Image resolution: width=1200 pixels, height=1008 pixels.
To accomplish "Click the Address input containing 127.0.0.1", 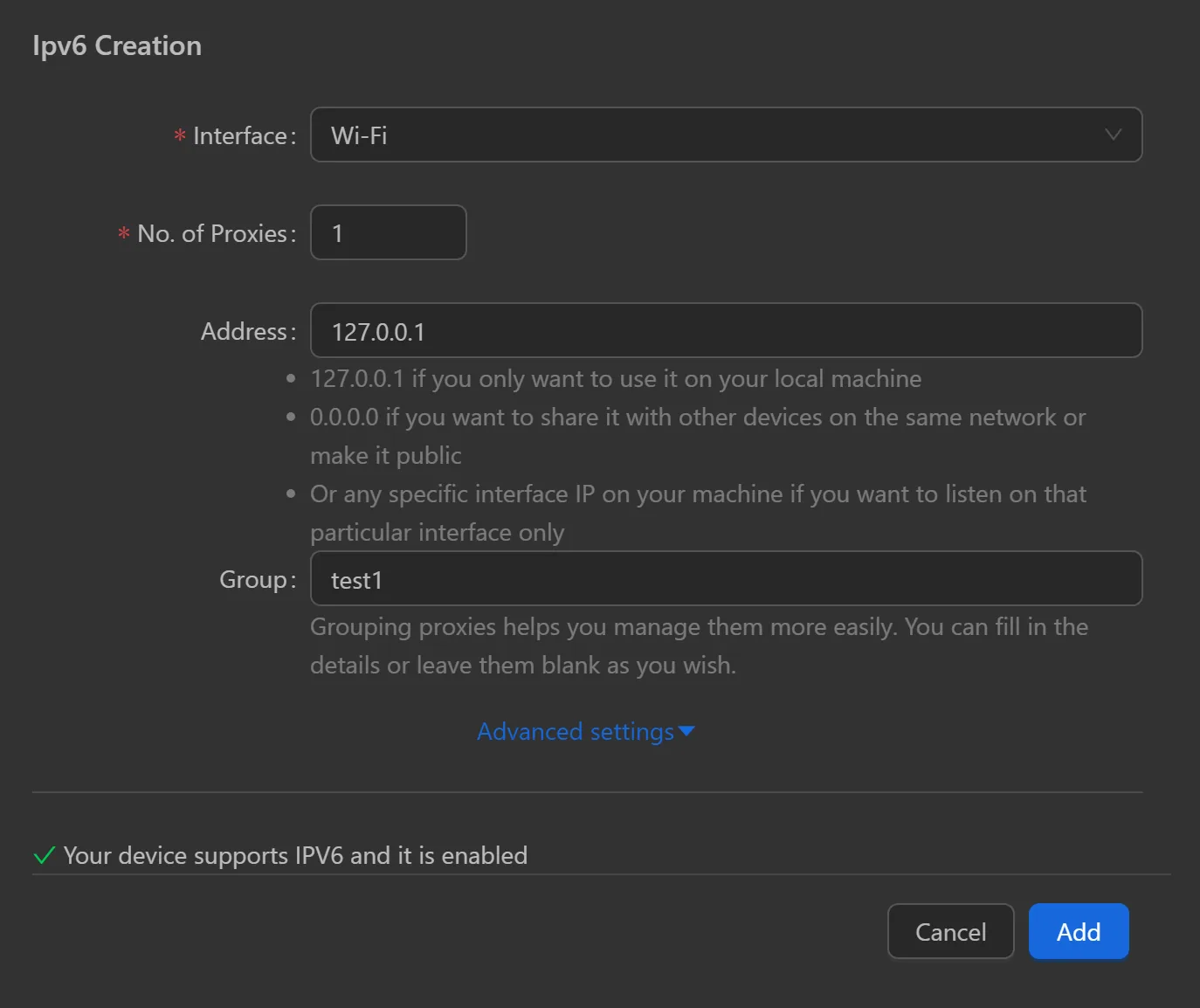I will (x=725, y=330).
